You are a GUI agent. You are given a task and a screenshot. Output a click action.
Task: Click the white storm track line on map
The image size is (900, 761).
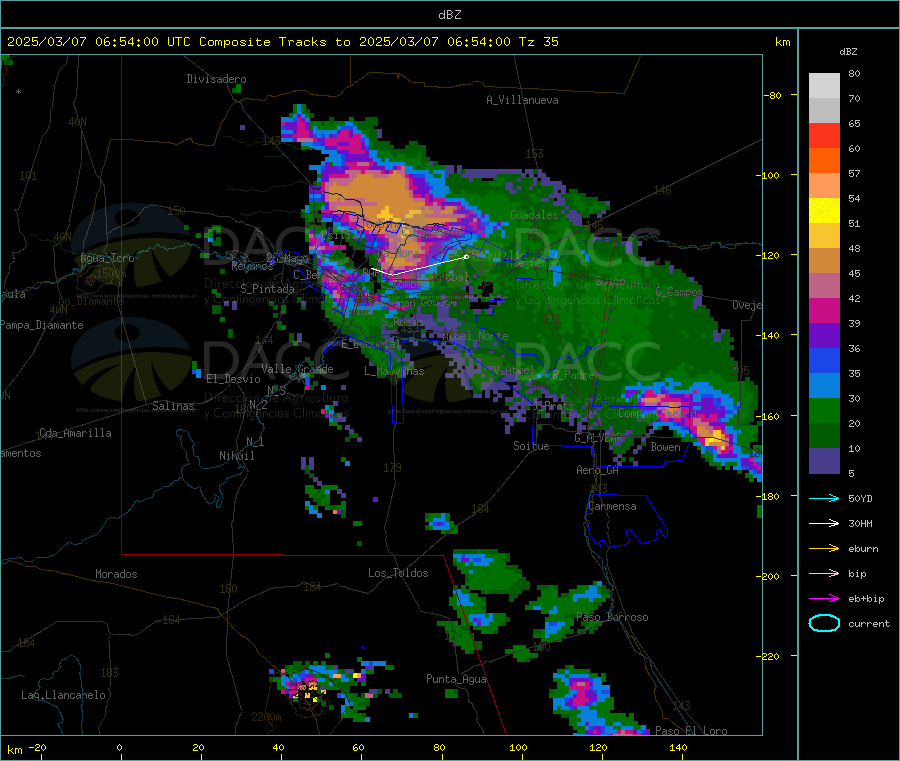click(419, 266)
